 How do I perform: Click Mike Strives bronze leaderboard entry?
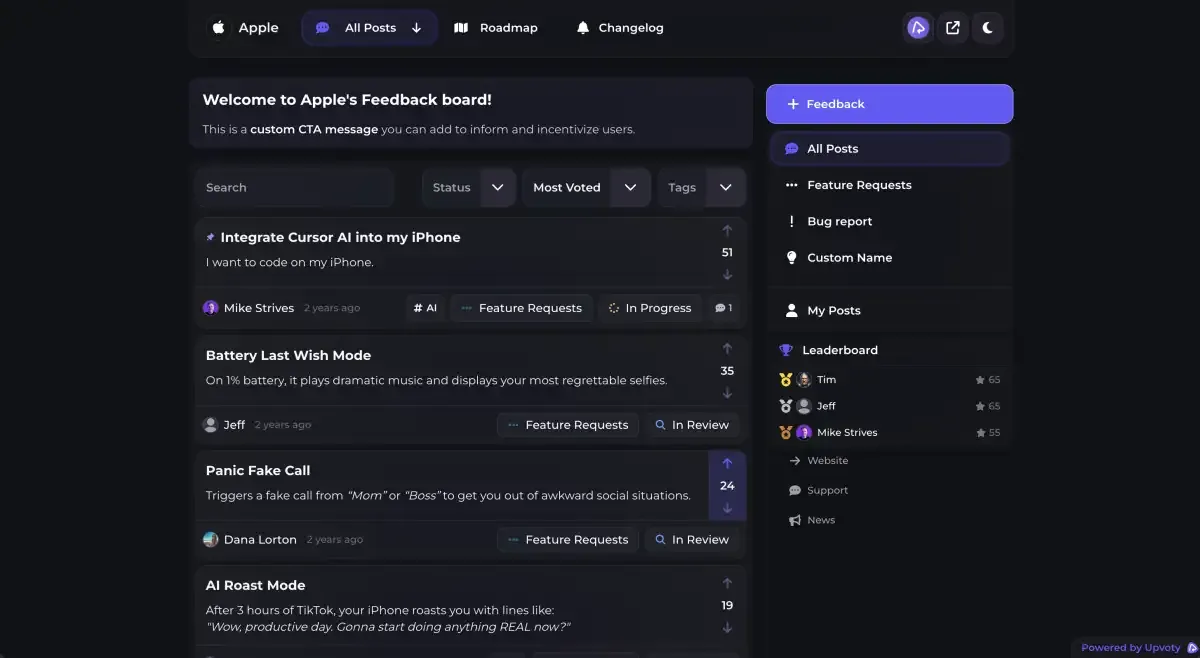889,433
